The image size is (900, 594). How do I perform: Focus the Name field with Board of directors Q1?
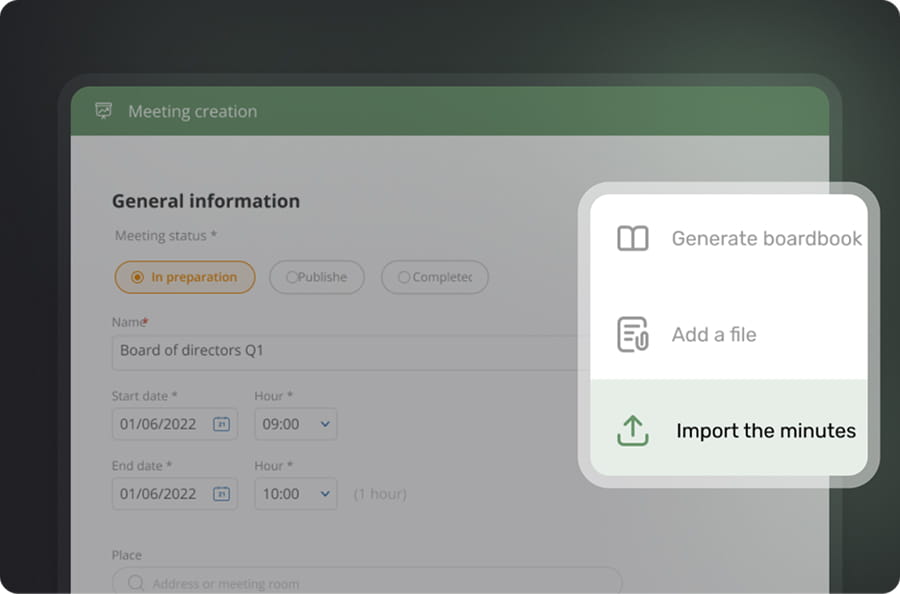pyautogui.click(x=340, y=352)
